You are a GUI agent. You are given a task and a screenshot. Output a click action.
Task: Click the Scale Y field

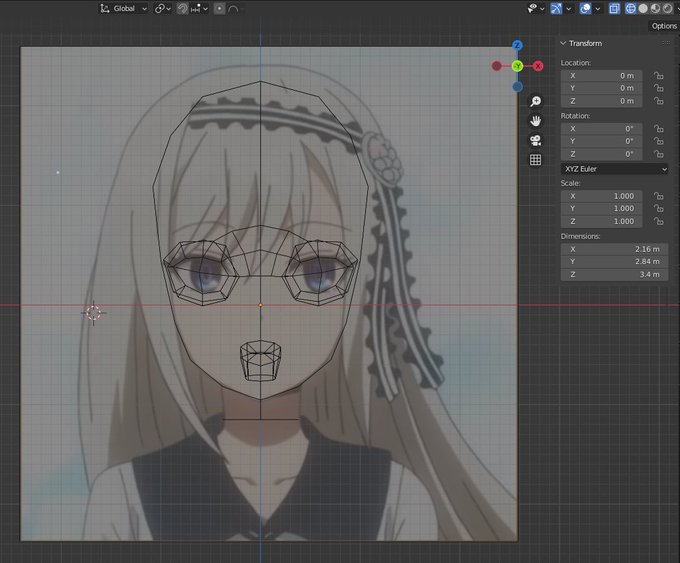pos(601,208)
